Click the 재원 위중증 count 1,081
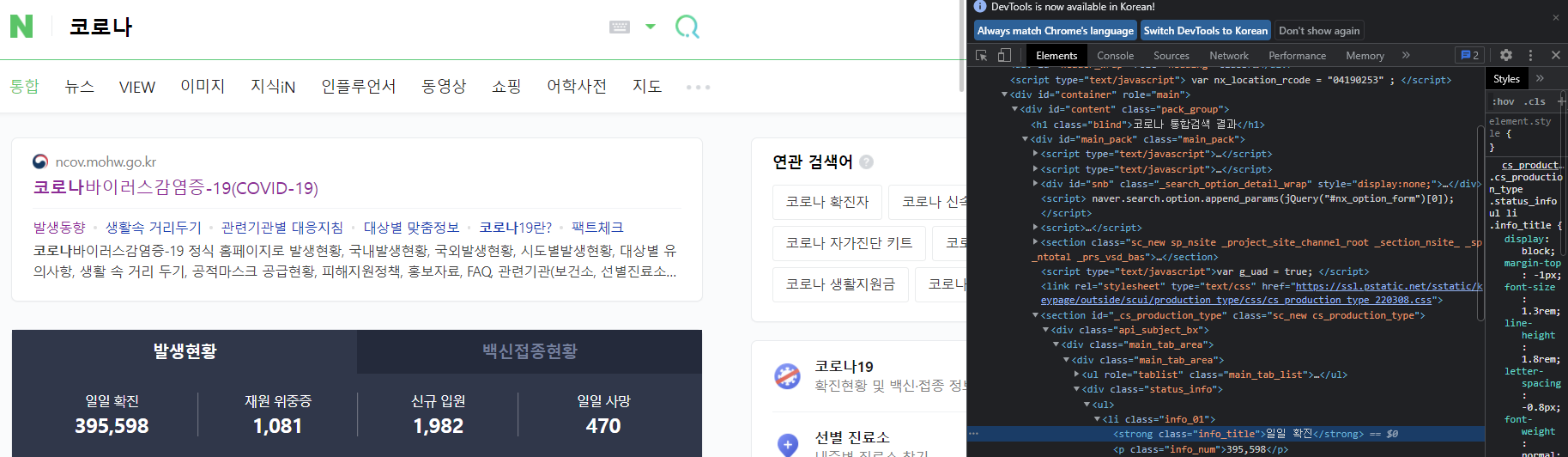1568x457 pixels. coord(277,426)
